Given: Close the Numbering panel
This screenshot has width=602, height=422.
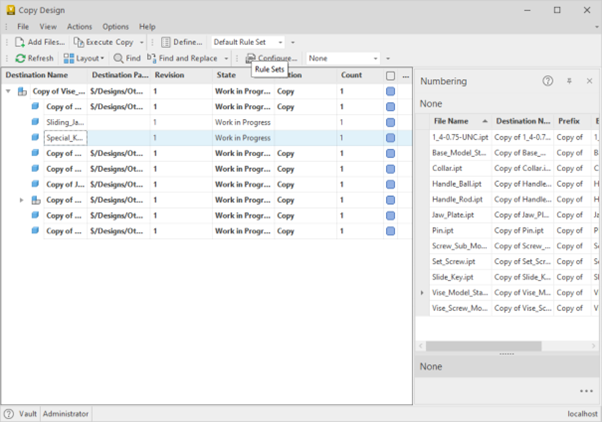Looking at the screenshot, I should coord(589,81).
